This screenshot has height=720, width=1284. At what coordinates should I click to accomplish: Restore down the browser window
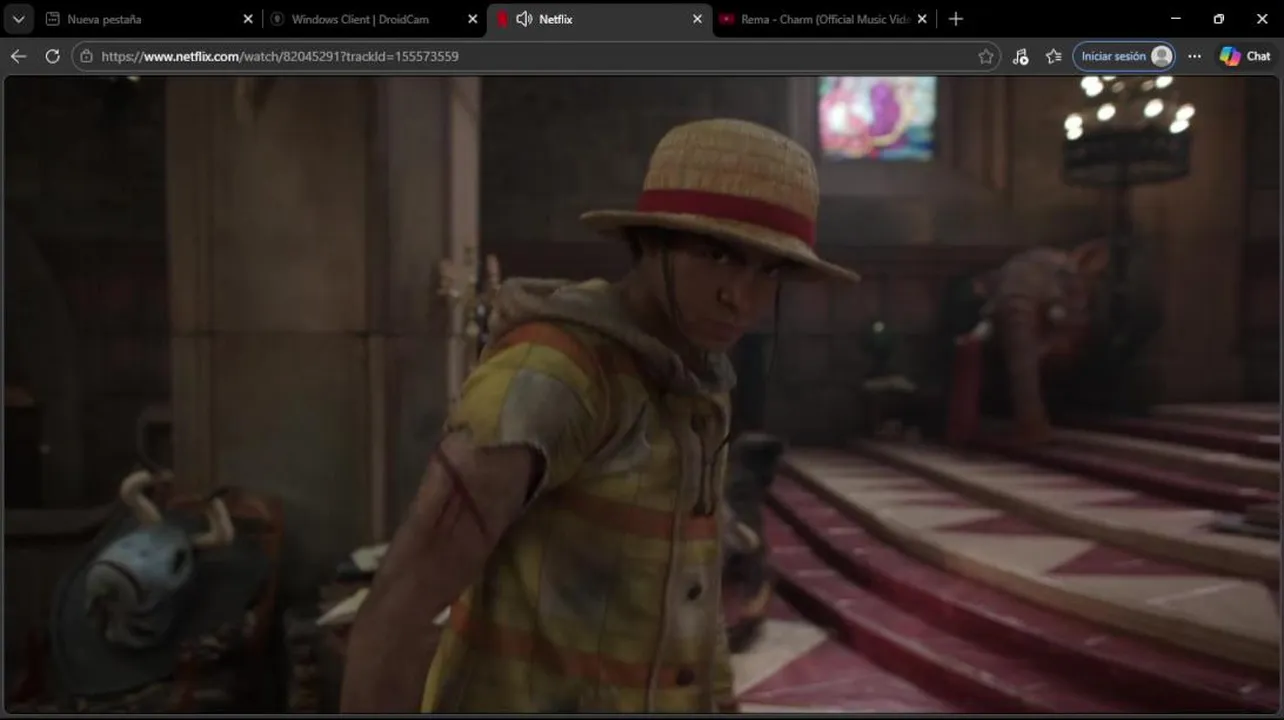click(x=1219, y=19)
